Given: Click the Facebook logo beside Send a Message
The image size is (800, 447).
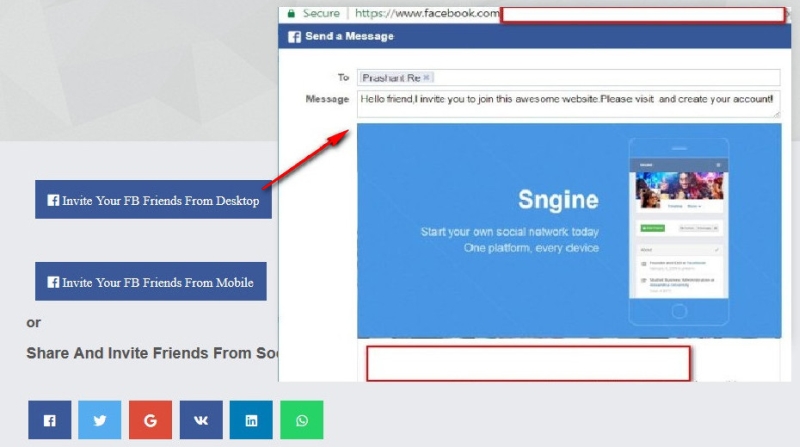Looking at the screenshot, I should pyautogui.click(x=294, y=37).
